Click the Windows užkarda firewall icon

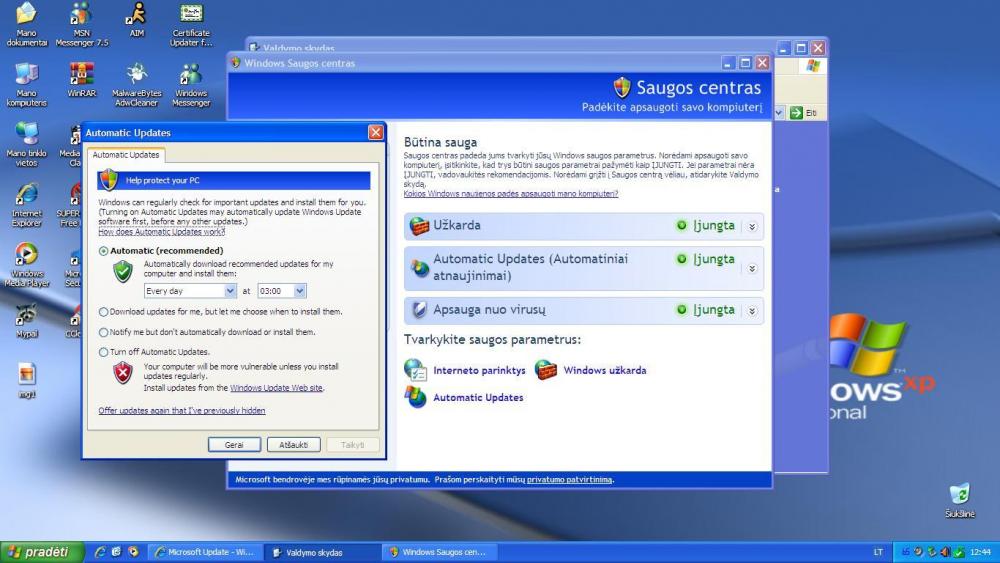coord(546,370)
